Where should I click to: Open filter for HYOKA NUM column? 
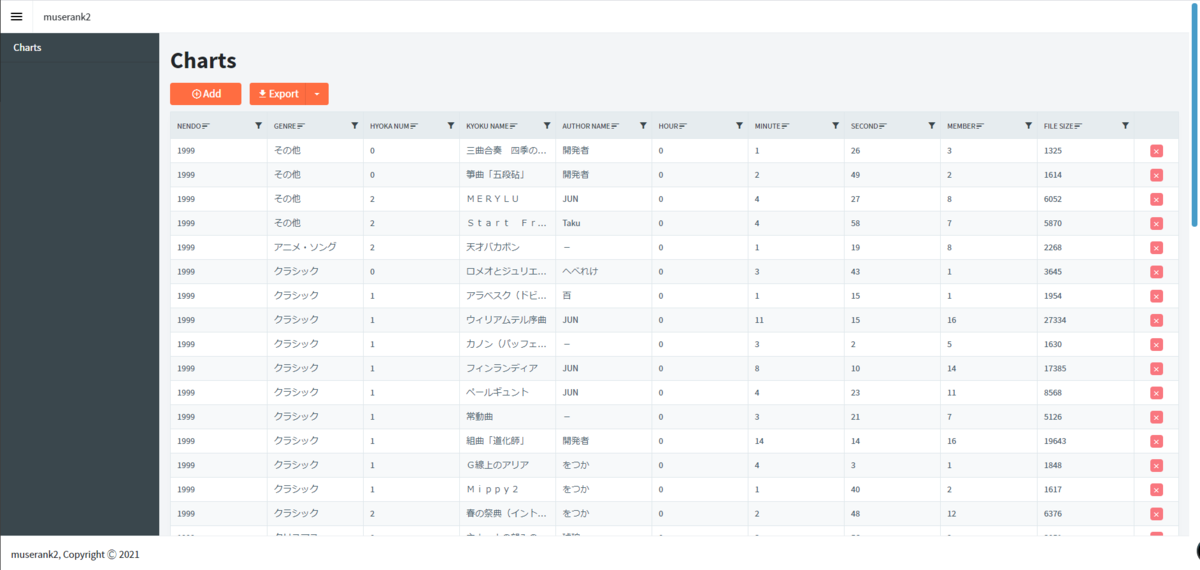451,126
